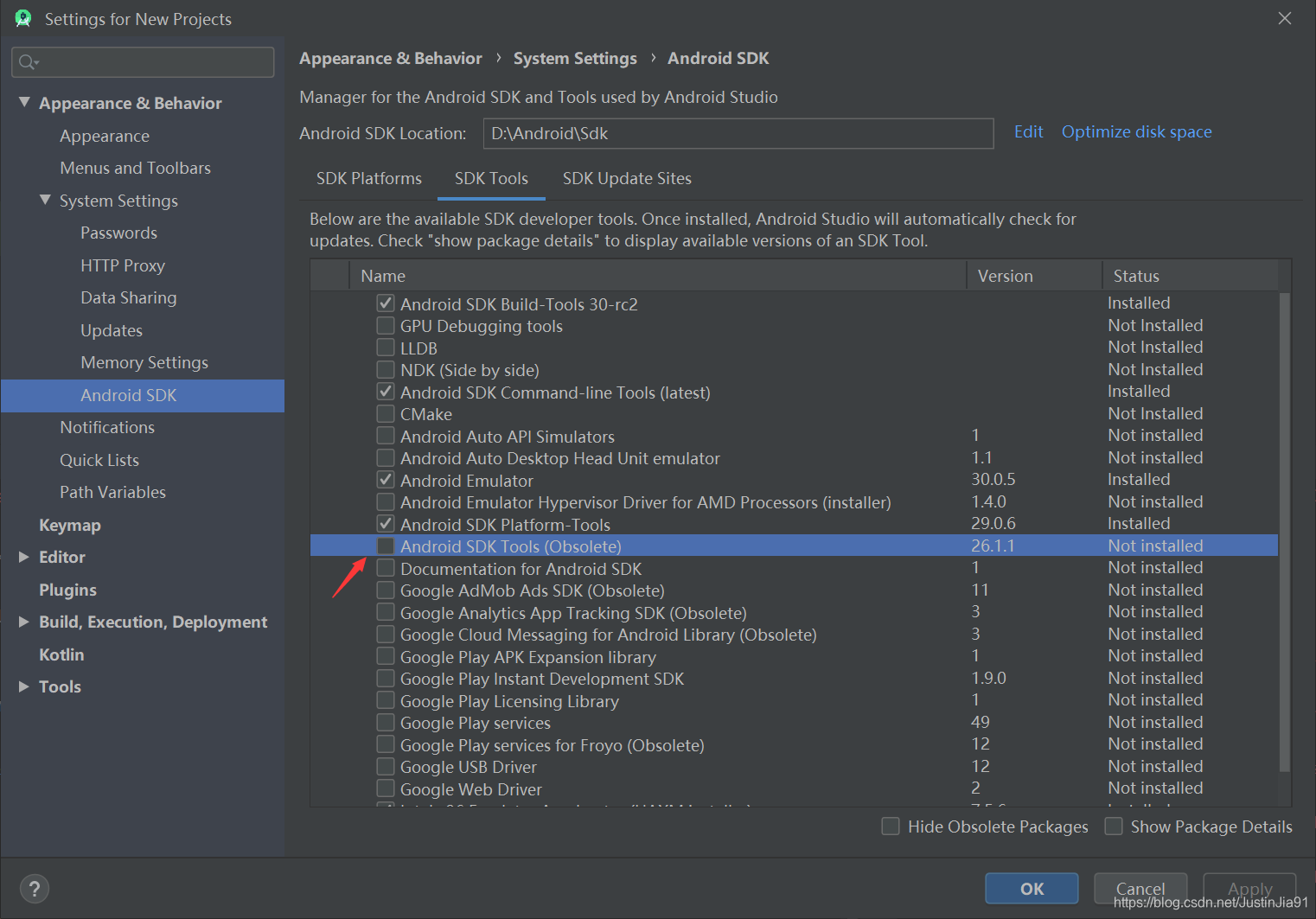The width and height of the screenshot is (1316, 919).
Task: Click the Android Studio logo in title bar
Action: pyautogui.click(x=23, y=18)
